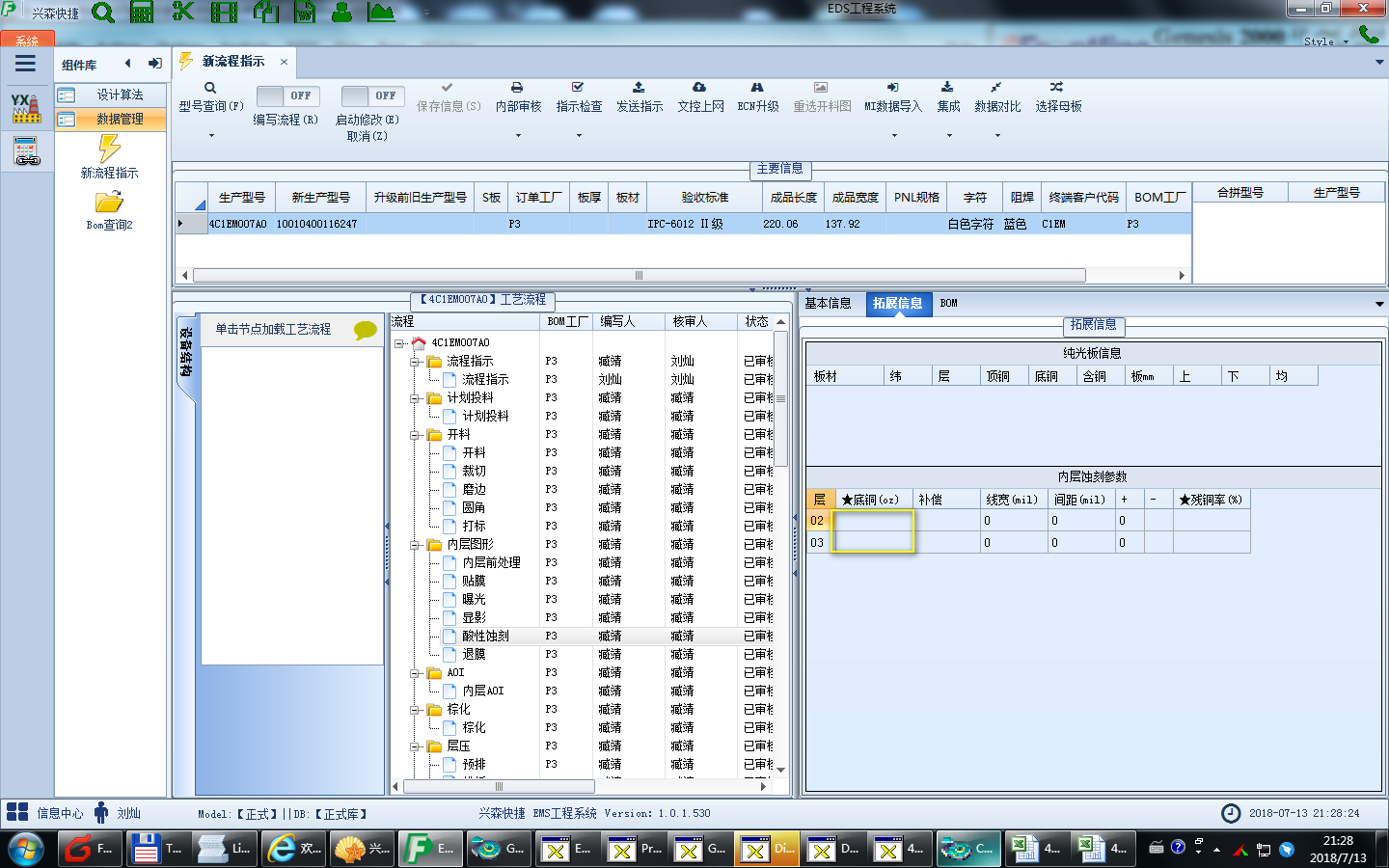This screenshot has height=868, width=1389.
Task: Switch to 基本信息 tab
Action: (x=828, y=303)
